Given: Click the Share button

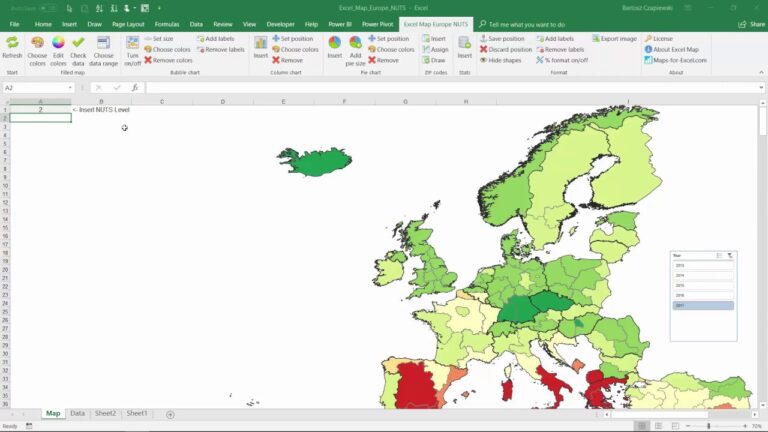Looking at the screenshot, I should (751, 24).
